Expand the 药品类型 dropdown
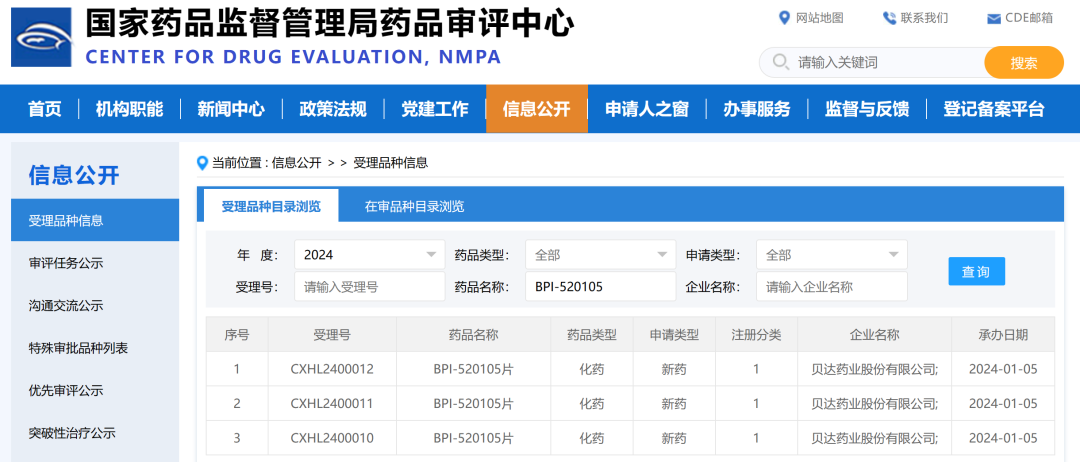 600,255
